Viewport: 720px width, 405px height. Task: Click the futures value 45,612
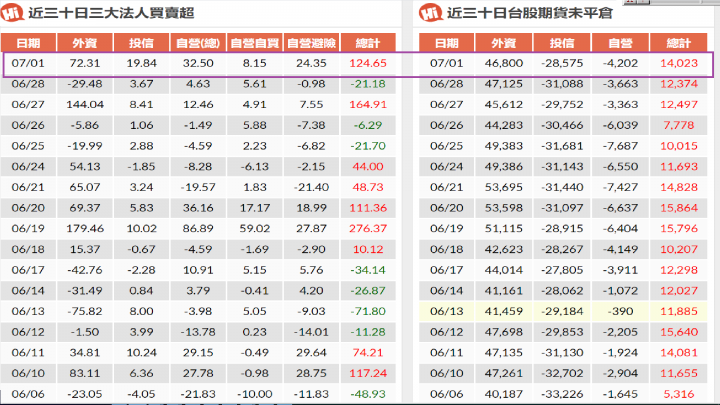(x=504, y=104)
